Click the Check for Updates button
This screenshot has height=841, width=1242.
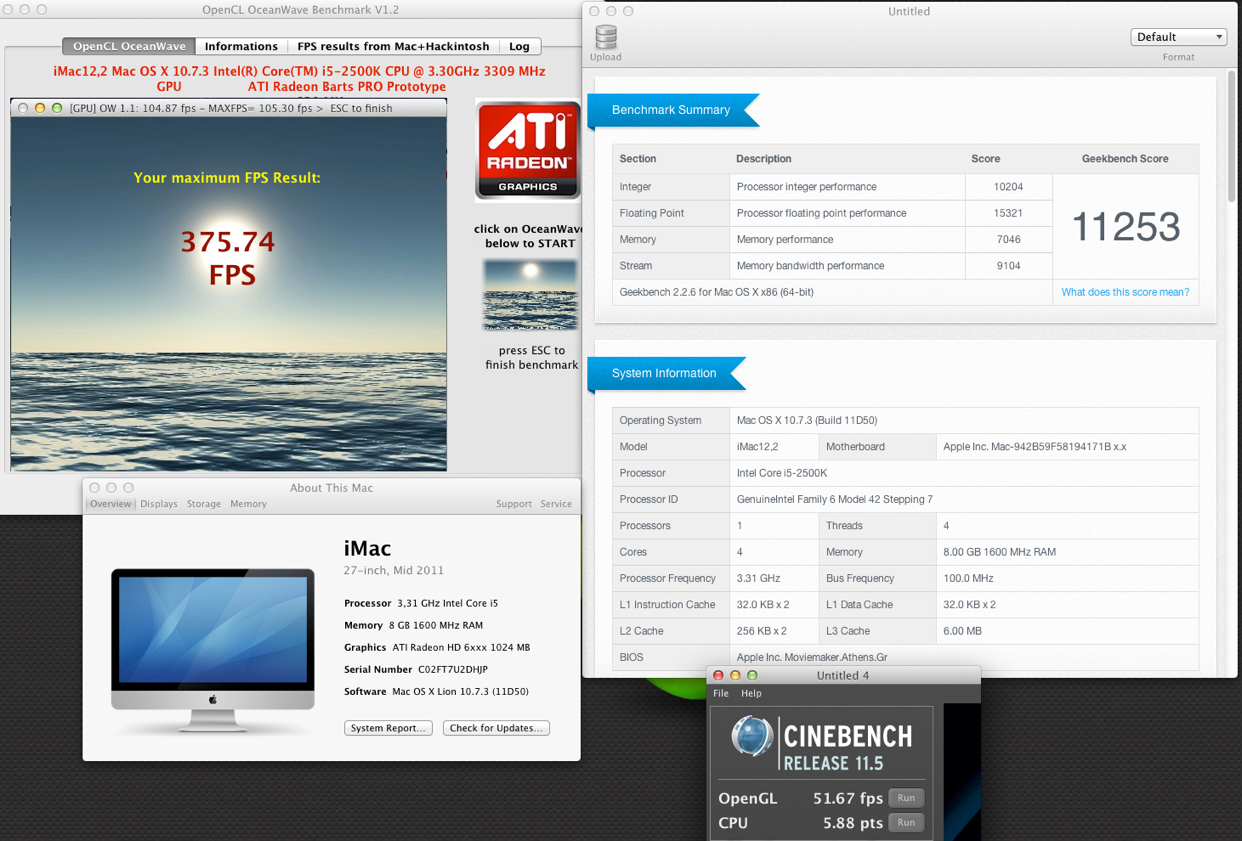pyautogui.click(x=496, y=728)
